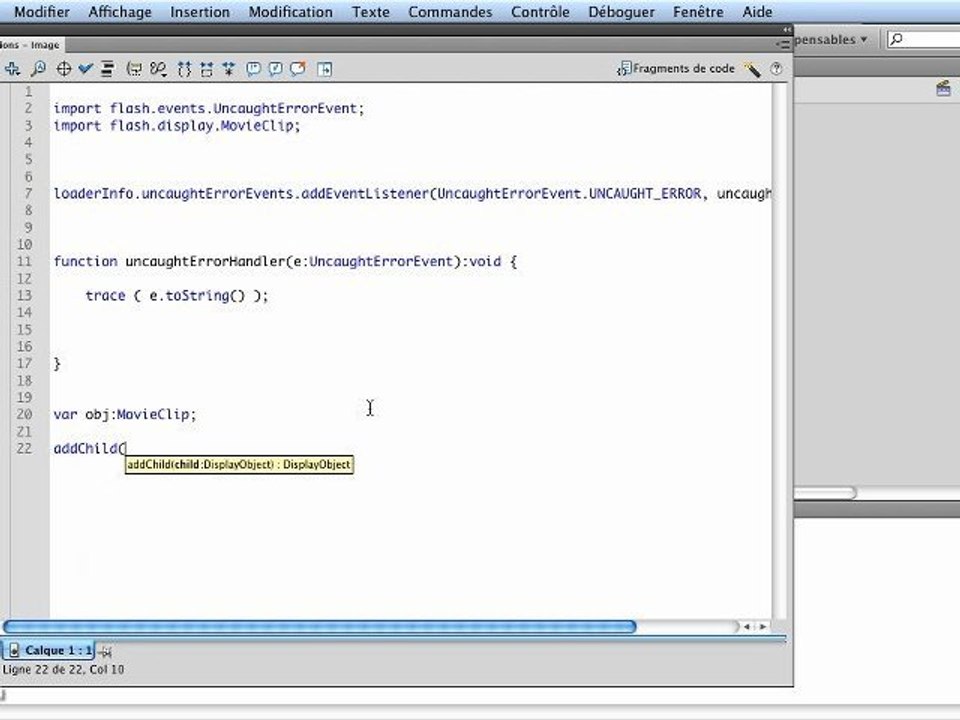
Task: Open the Modification menu
Action: tap(291, 12)
